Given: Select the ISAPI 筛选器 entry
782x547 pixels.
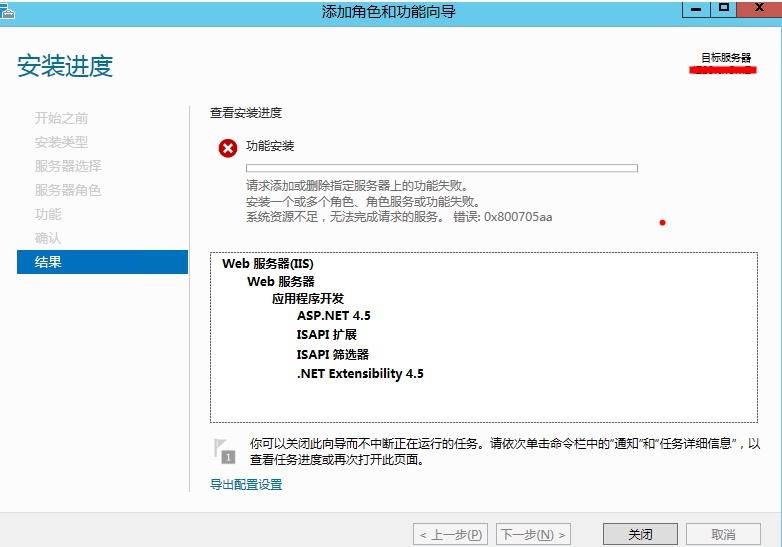Looking at the screenshot, I should (x=332, y=354).
